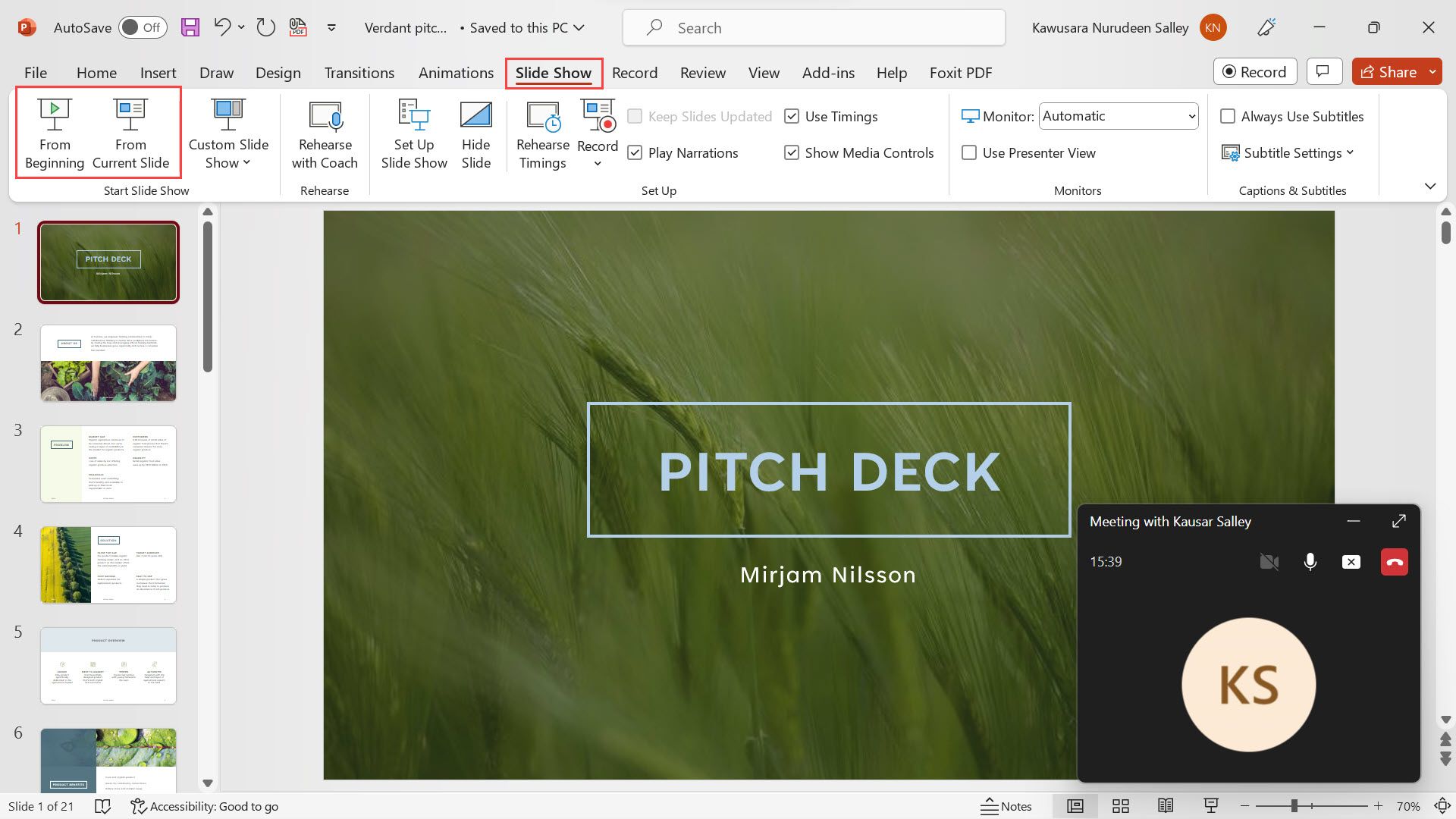
Task: Click the Share button
Action: coord(1395,72)
